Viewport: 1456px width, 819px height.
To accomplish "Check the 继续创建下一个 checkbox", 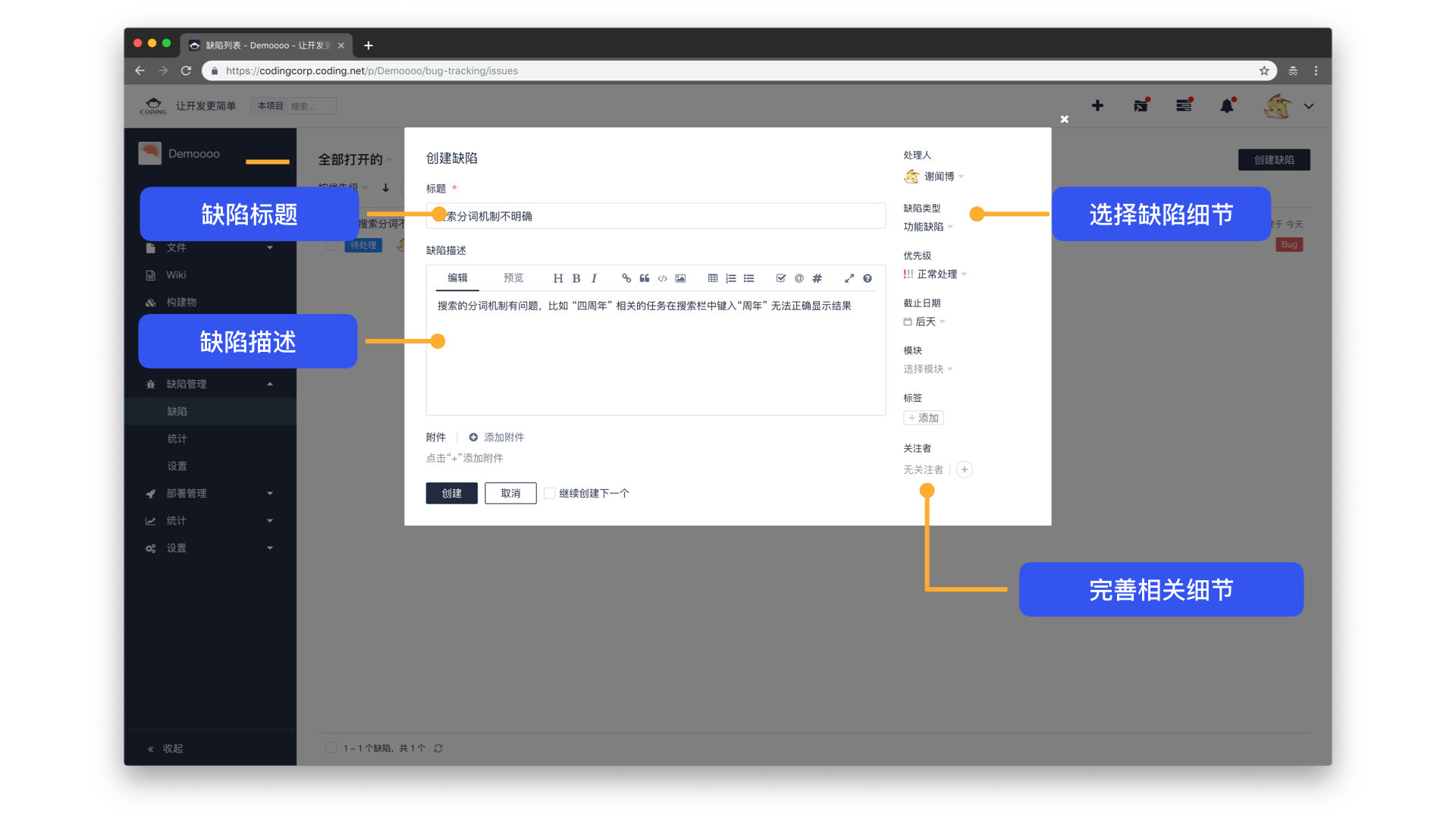I will (550, 493).
